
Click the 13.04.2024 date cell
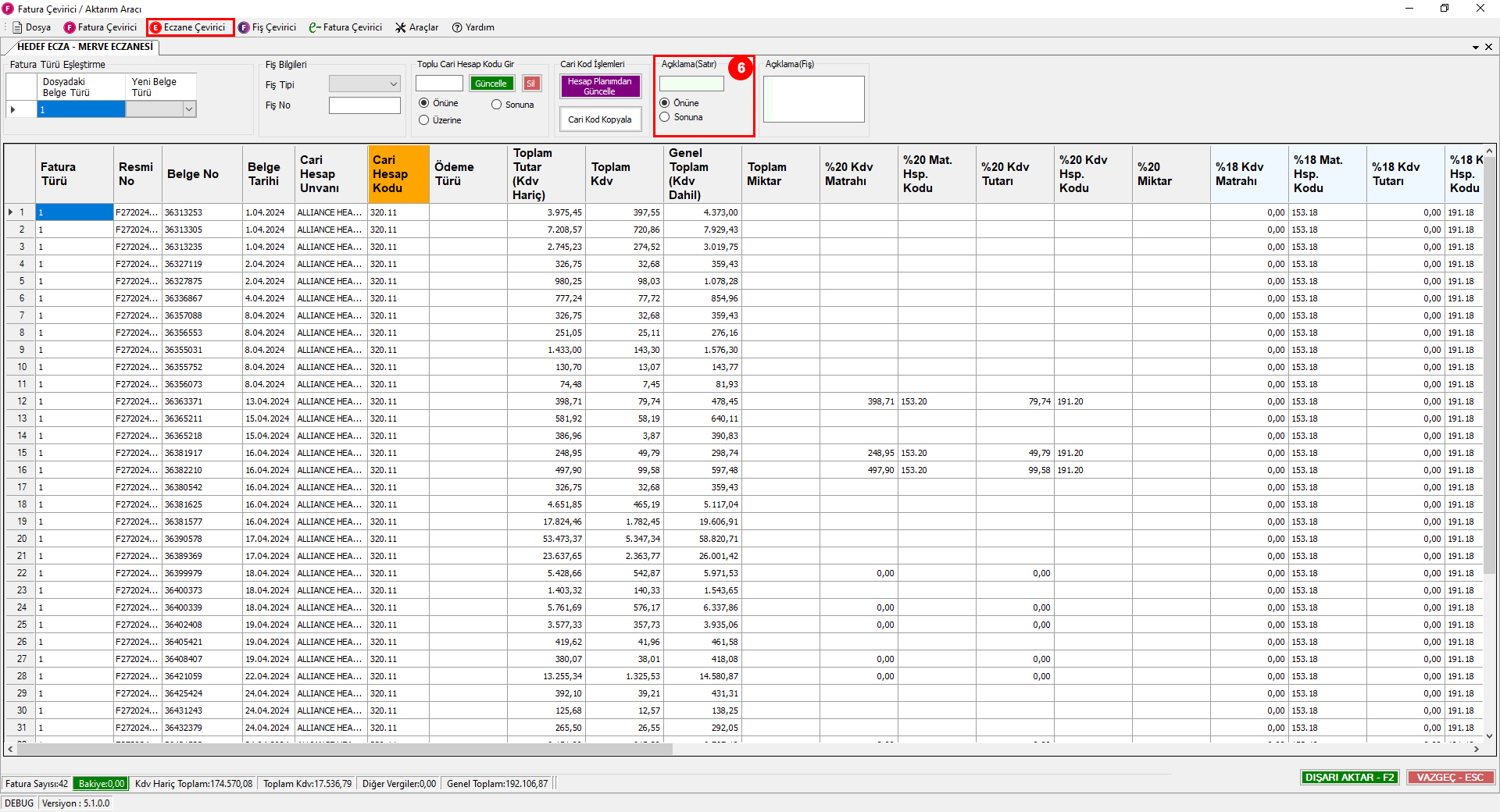tap(268, 401)
